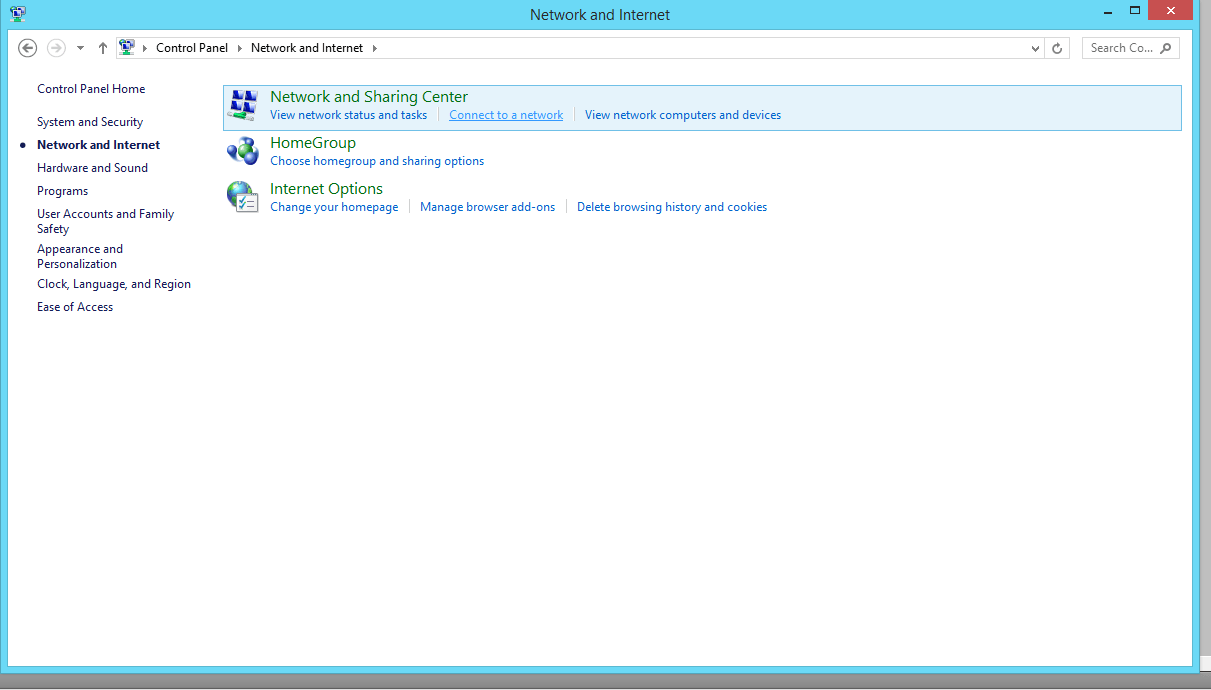Click the Network and Sharing Center icon
This screenshot has width=1211, height=690.
point(242,105)
